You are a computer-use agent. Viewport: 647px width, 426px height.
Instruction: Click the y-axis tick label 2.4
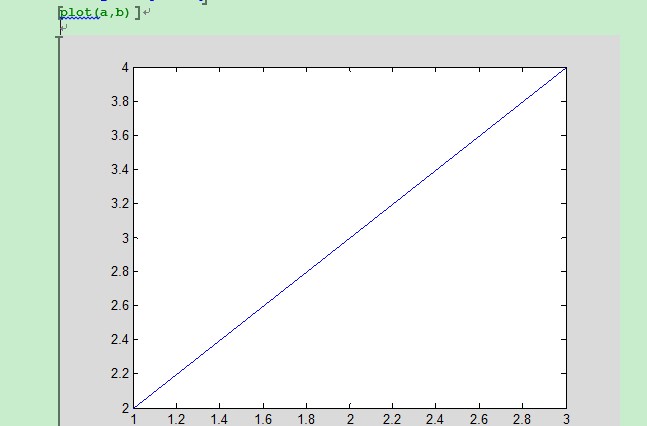pos(120,340)
